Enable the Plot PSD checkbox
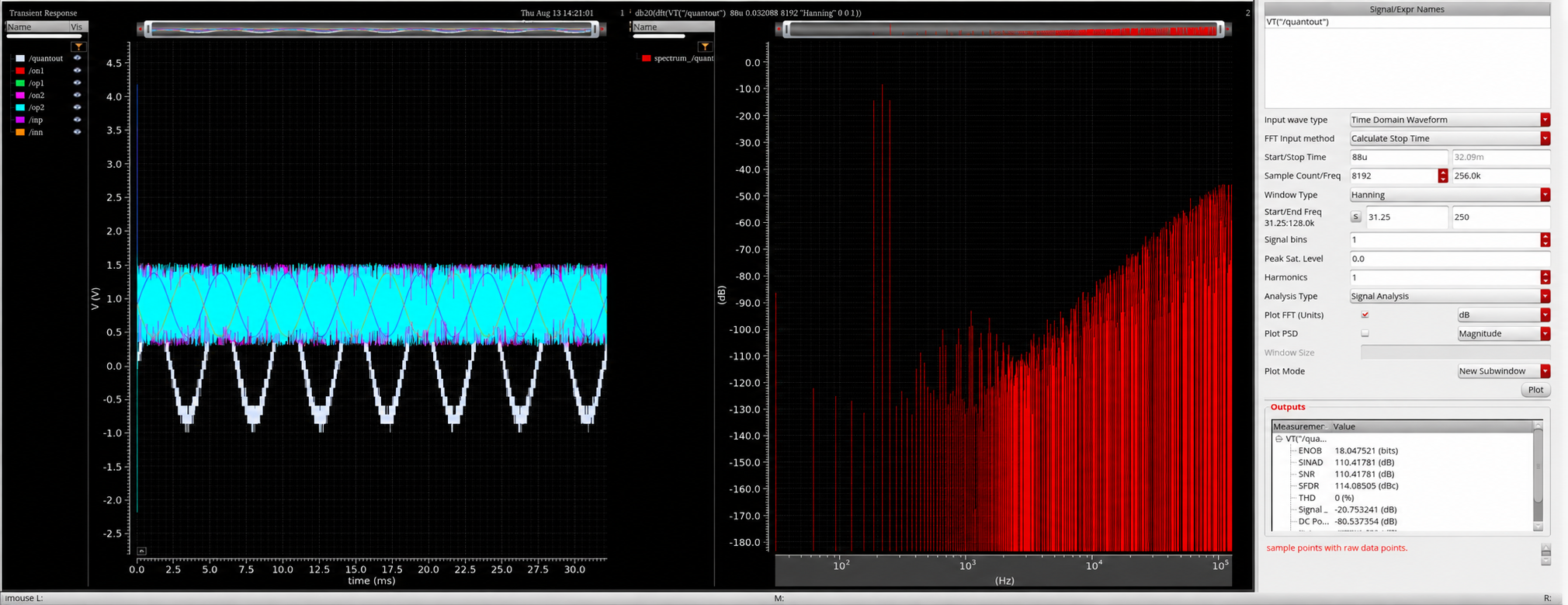The image size is (1568, 605). (x=1365, y=333)
